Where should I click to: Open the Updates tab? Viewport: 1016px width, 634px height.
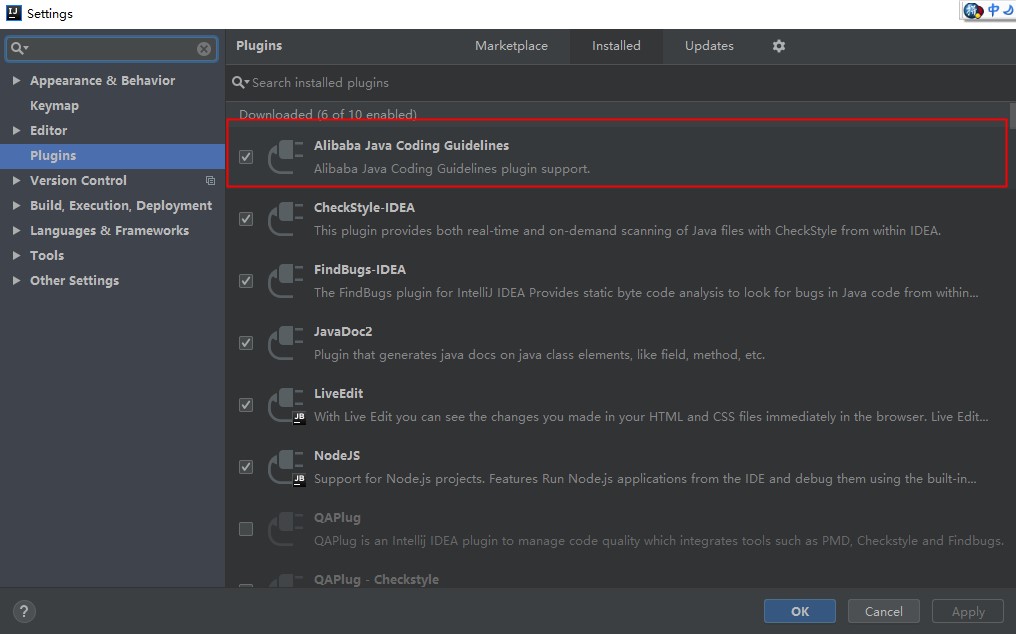(709, 46)
